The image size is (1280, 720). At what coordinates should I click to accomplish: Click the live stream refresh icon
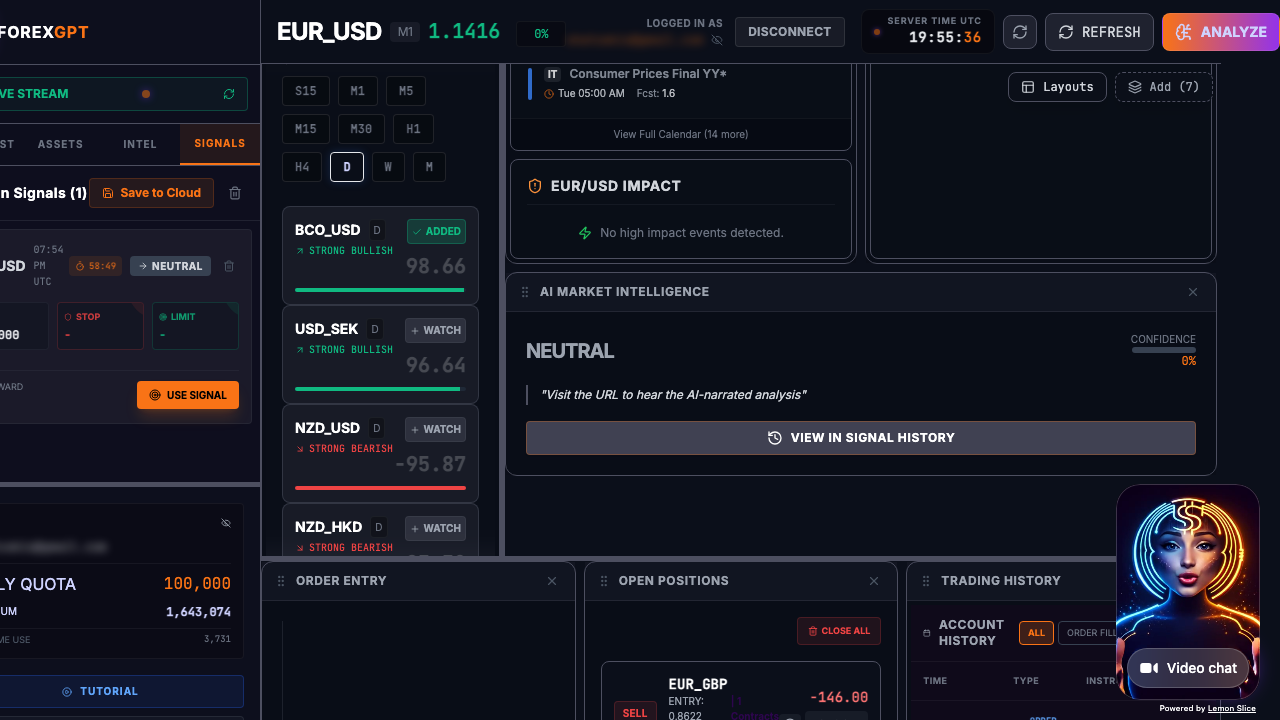229,94
